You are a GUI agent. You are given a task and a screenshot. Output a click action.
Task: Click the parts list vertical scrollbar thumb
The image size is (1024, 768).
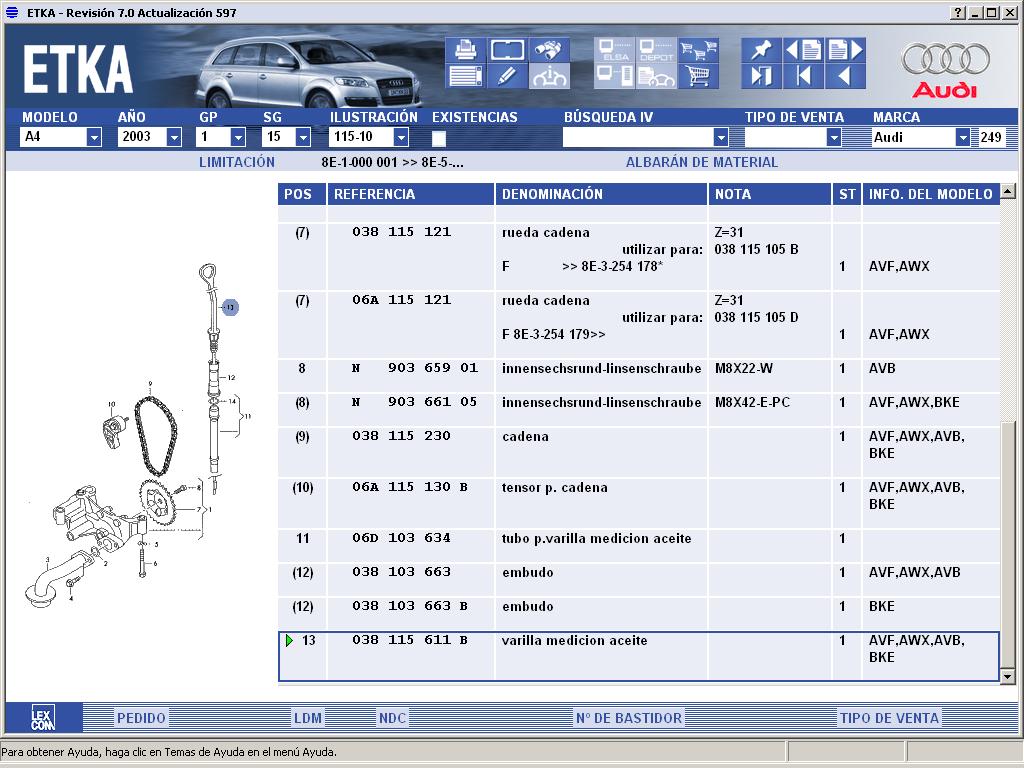(x=1008, y=545)
